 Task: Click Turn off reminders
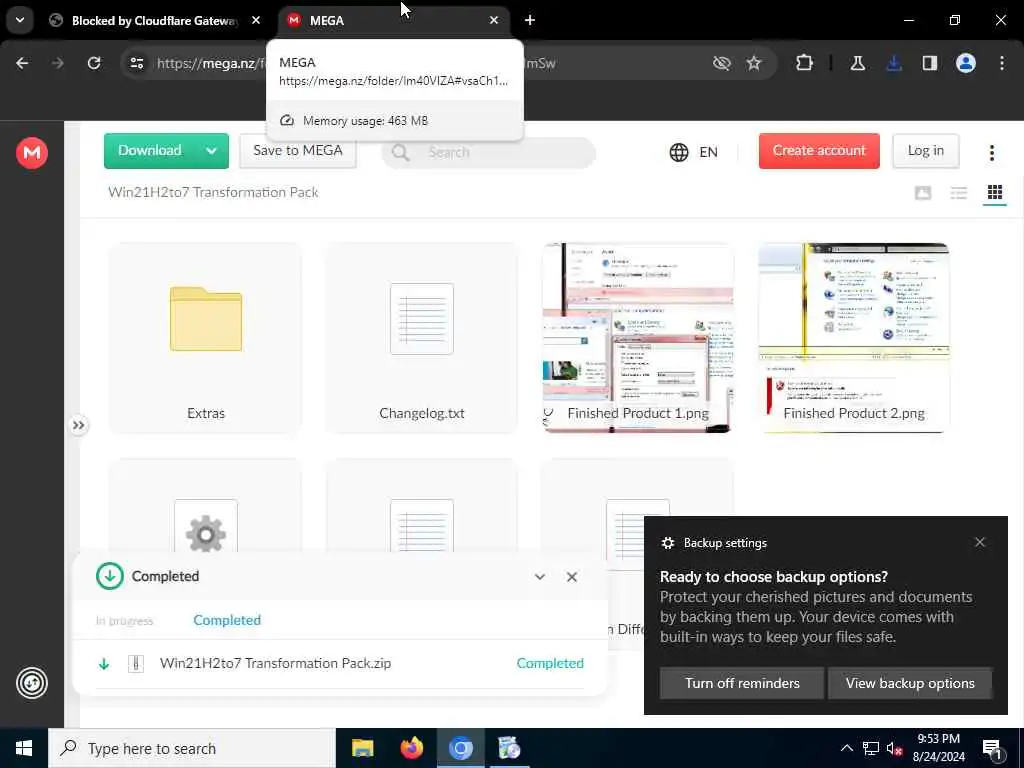coord(742,683)
